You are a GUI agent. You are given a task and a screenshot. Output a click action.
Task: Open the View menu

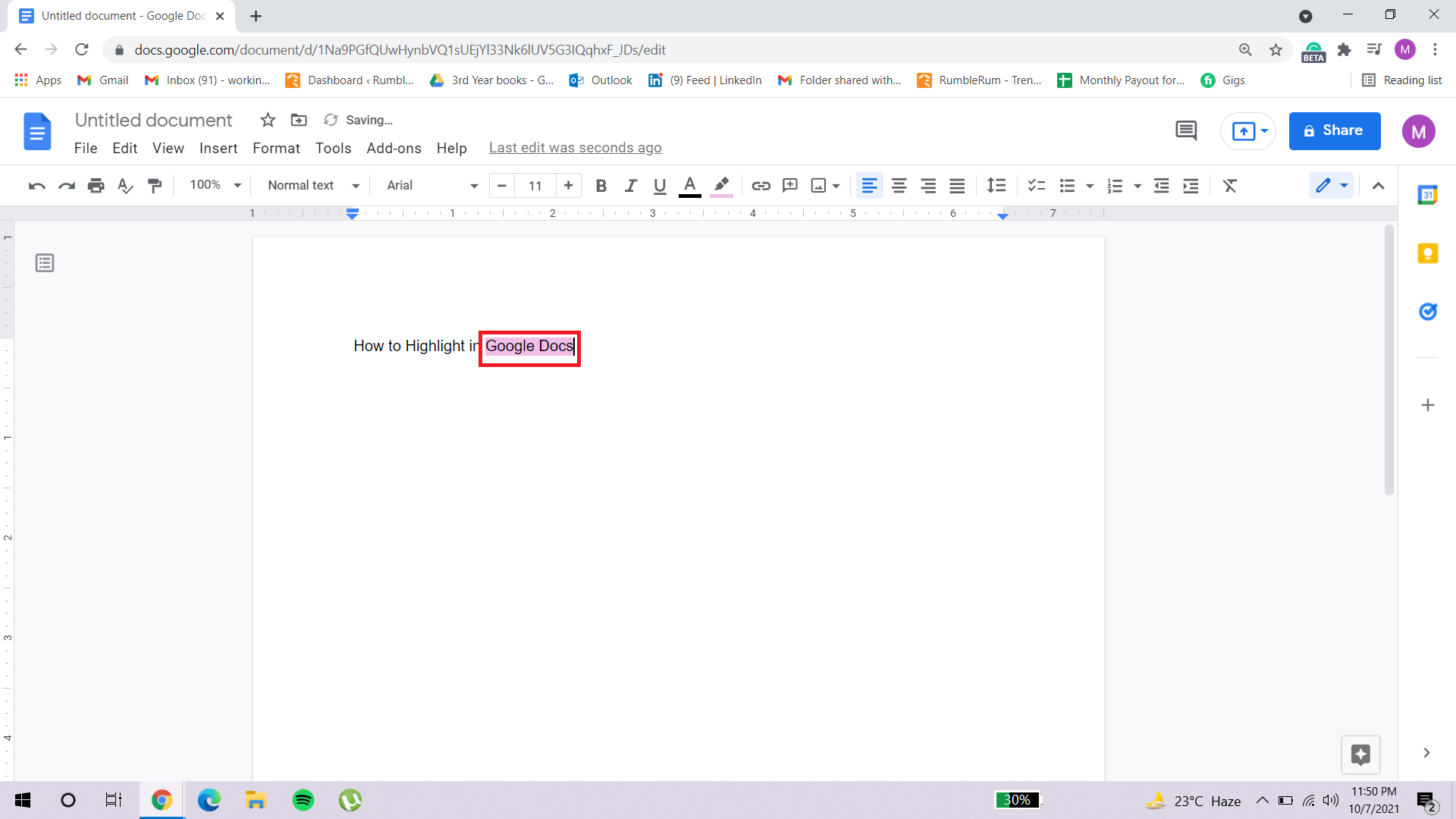tap(168, 148)
